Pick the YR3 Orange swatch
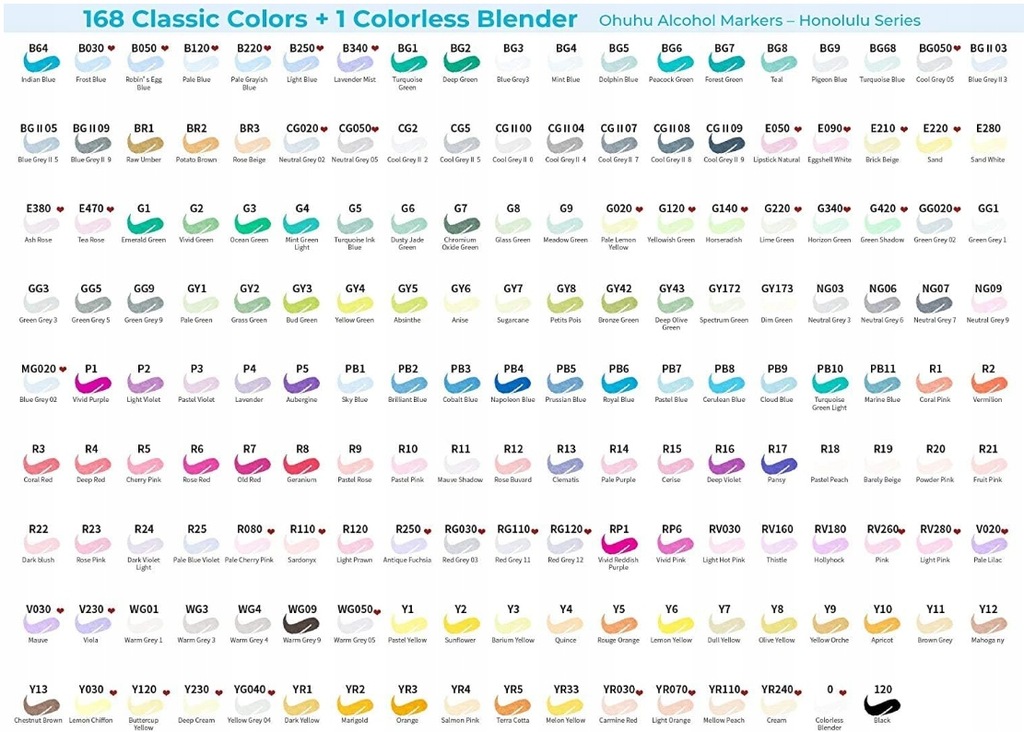The image size is (1024, 732). click(409, 705)
